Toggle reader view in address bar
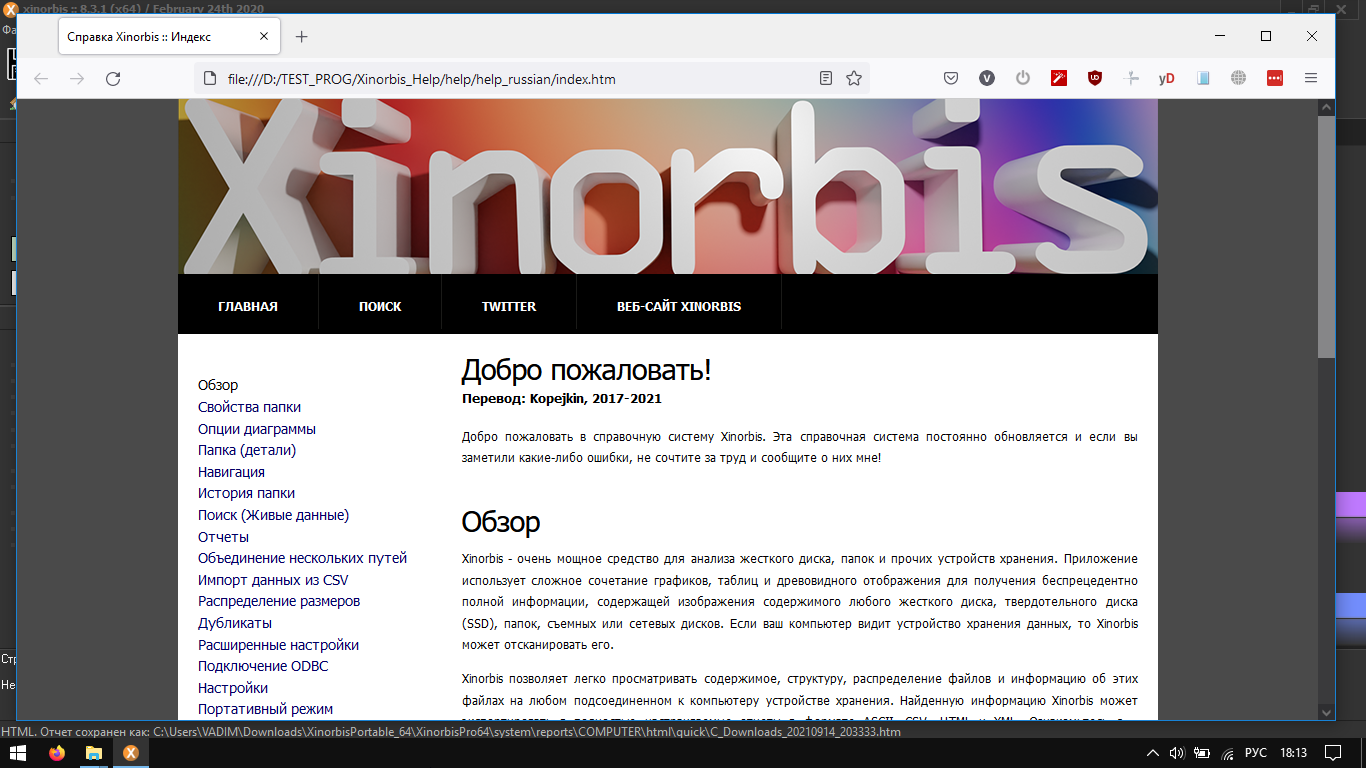The width and height of the screenshot is (1366, 768). pos(825,78)
